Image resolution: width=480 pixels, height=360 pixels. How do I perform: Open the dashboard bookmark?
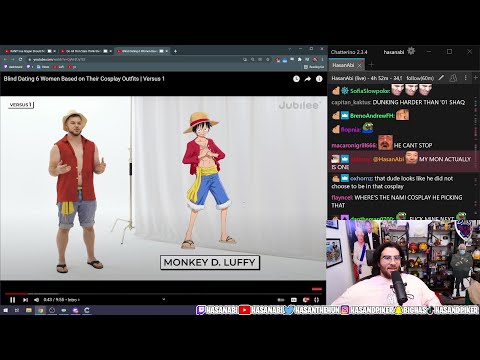(x=13, y=67)
